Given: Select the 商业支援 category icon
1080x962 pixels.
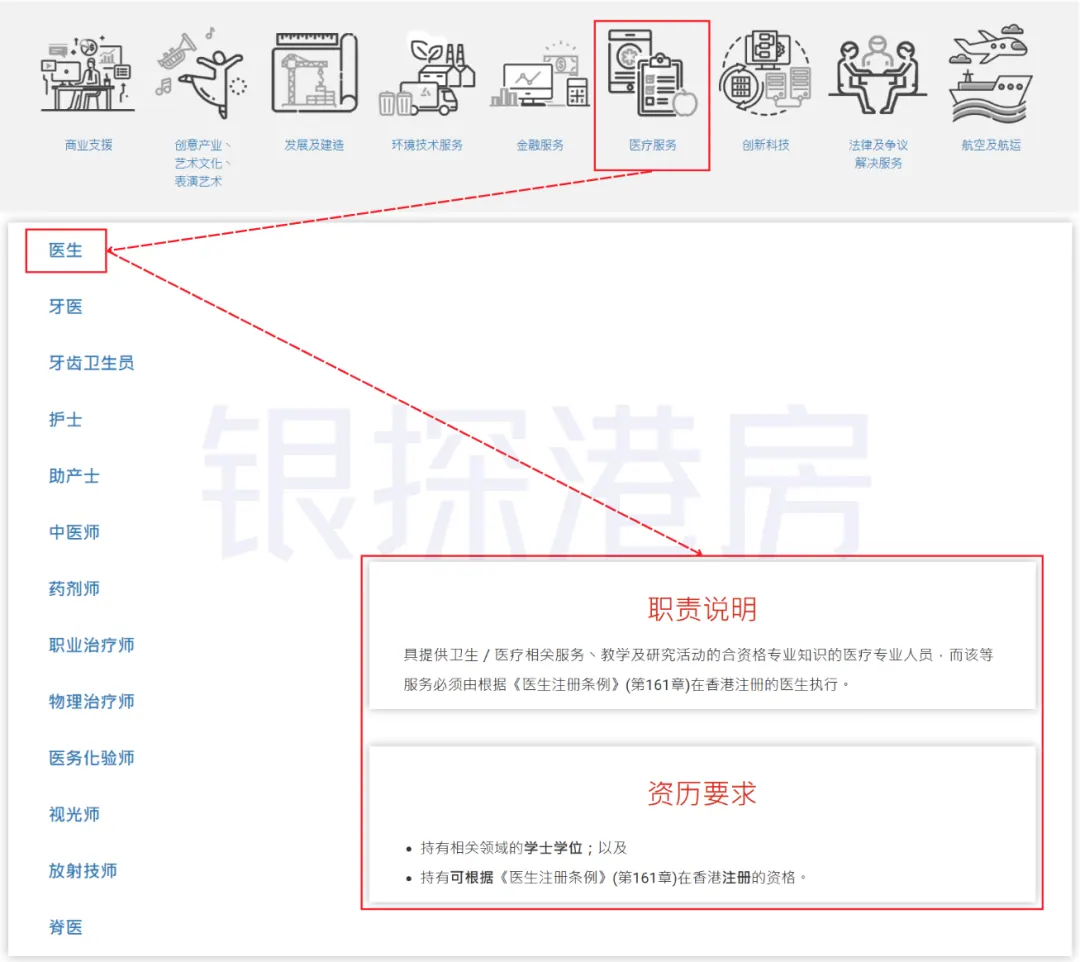Looking at the screenshot, I should (x=87, y=74).
